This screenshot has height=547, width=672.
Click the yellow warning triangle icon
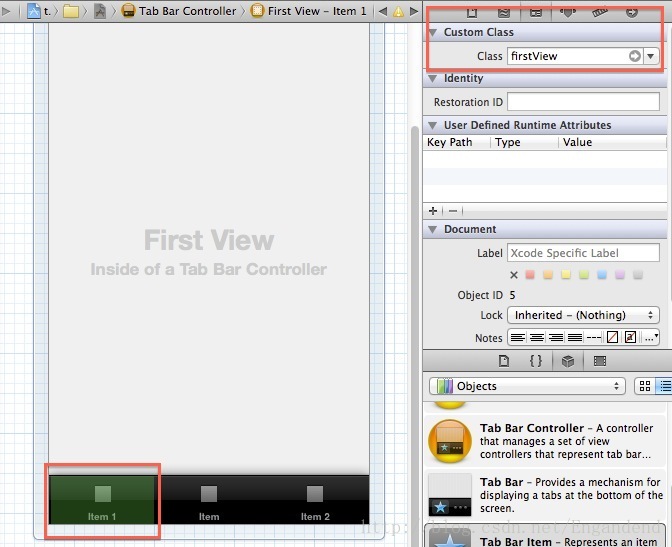pyautogui.click(x=399, y=12)
